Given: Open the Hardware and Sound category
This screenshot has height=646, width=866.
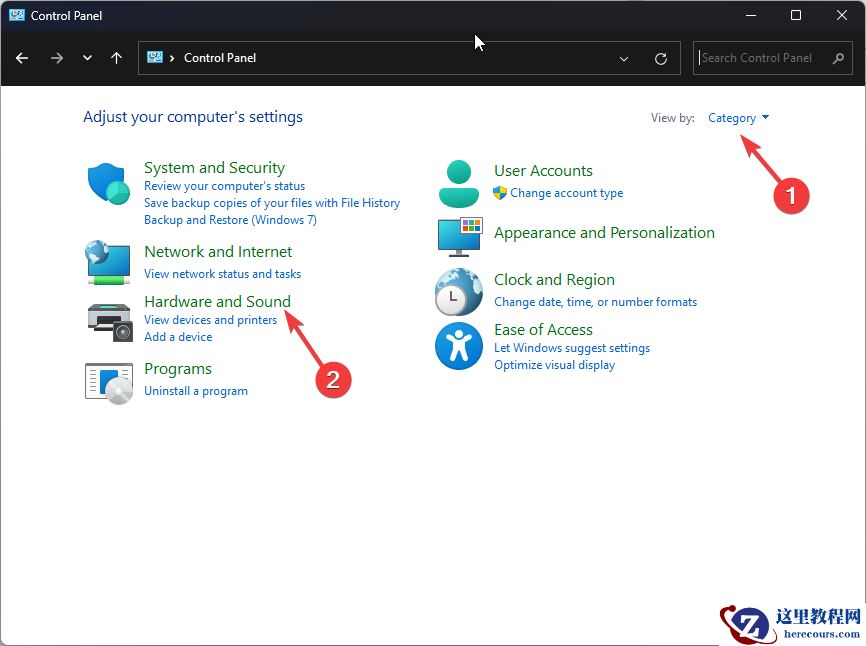Looking at the screenshot, I should tap(217, 301).
